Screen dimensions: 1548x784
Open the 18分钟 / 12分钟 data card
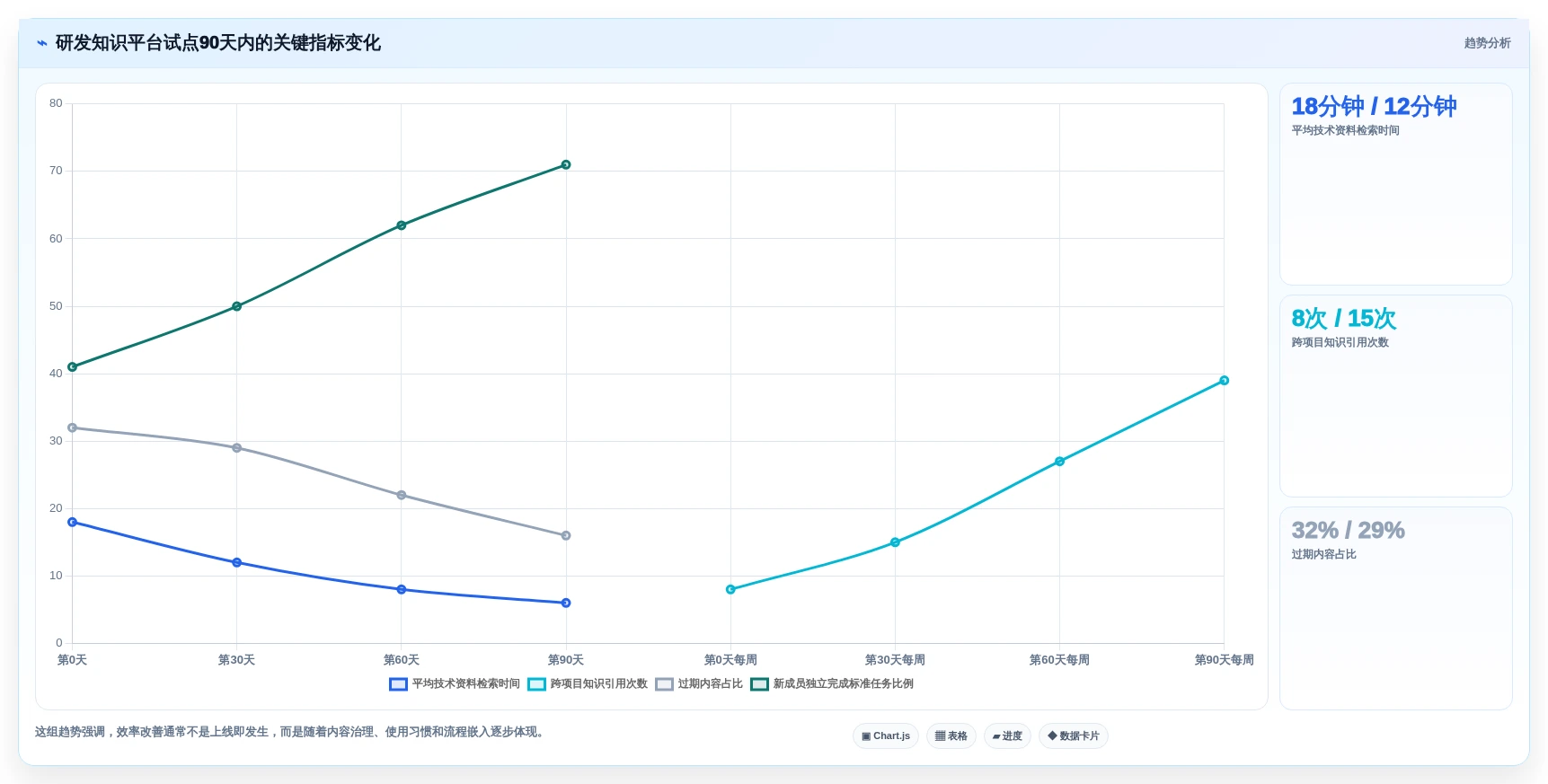[x=1396, y=184]
